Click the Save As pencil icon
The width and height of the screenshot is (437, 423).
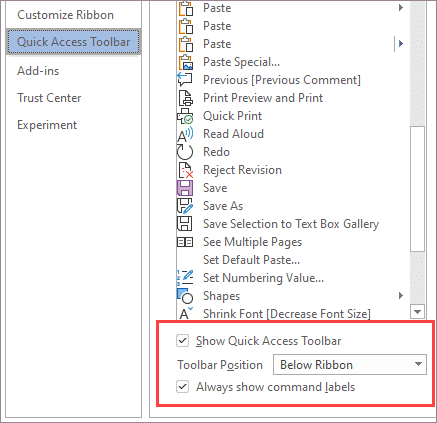pyautogui.click(x=185, y=206)
